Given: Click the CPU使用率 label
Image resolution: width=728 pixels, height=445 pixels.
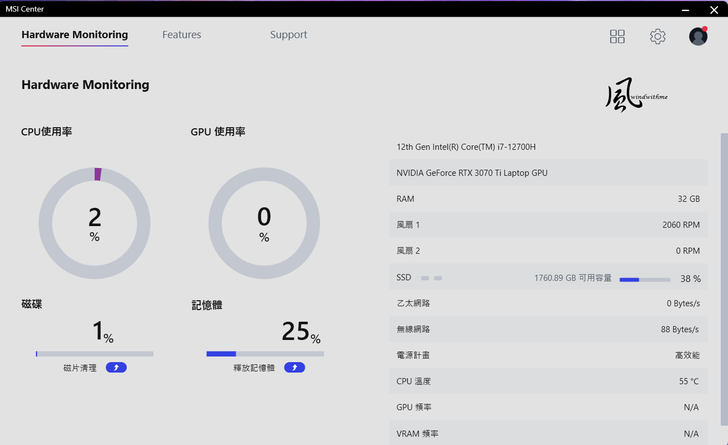Looking at the screenshot, I should click(46, 132).
